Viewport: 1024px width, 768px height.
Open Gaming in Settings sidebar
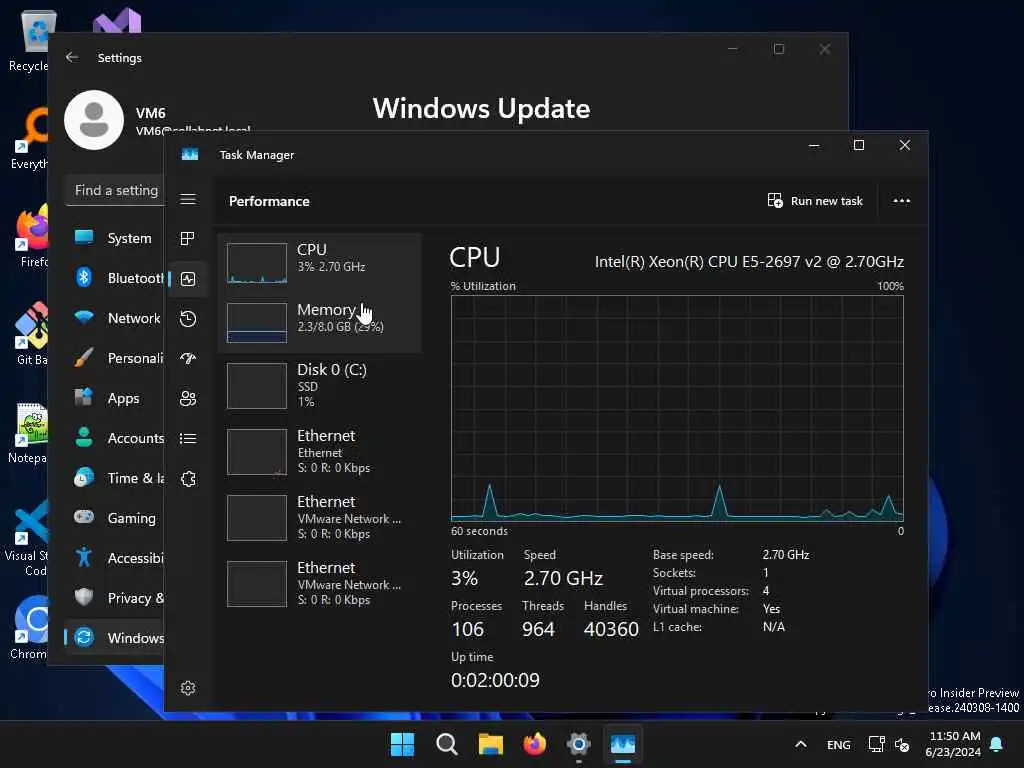coord(114,518)
